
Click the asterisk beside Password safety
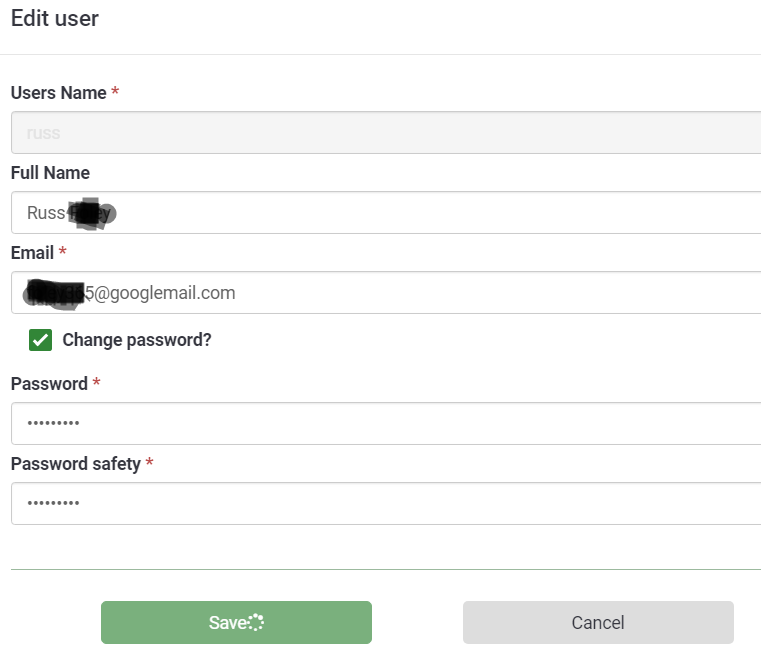(150, 464)
